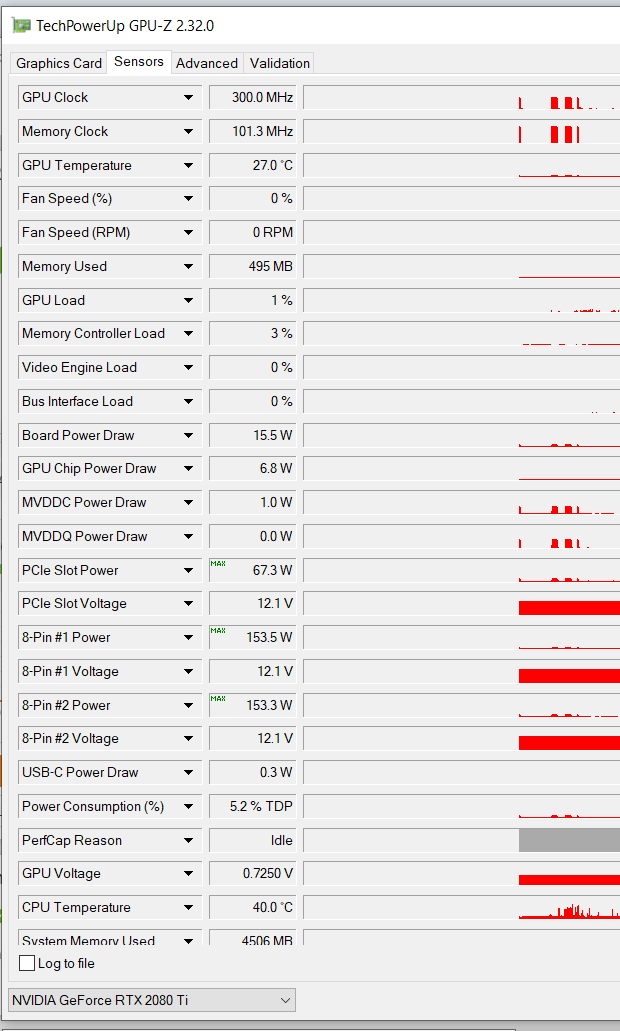Open Bus Interface Load dropdown
The height and width of the screenshot is (1031, 620).
188,402
